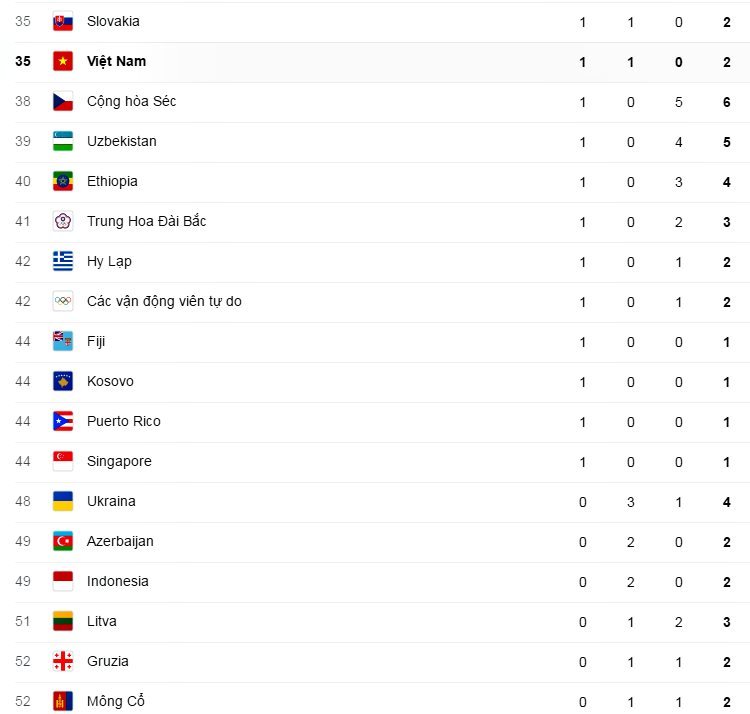Image resolution: width=750 pixels, height=714 pixels.
Task: Click the Puerto Rico flag icon
Action: click(63, 421)
